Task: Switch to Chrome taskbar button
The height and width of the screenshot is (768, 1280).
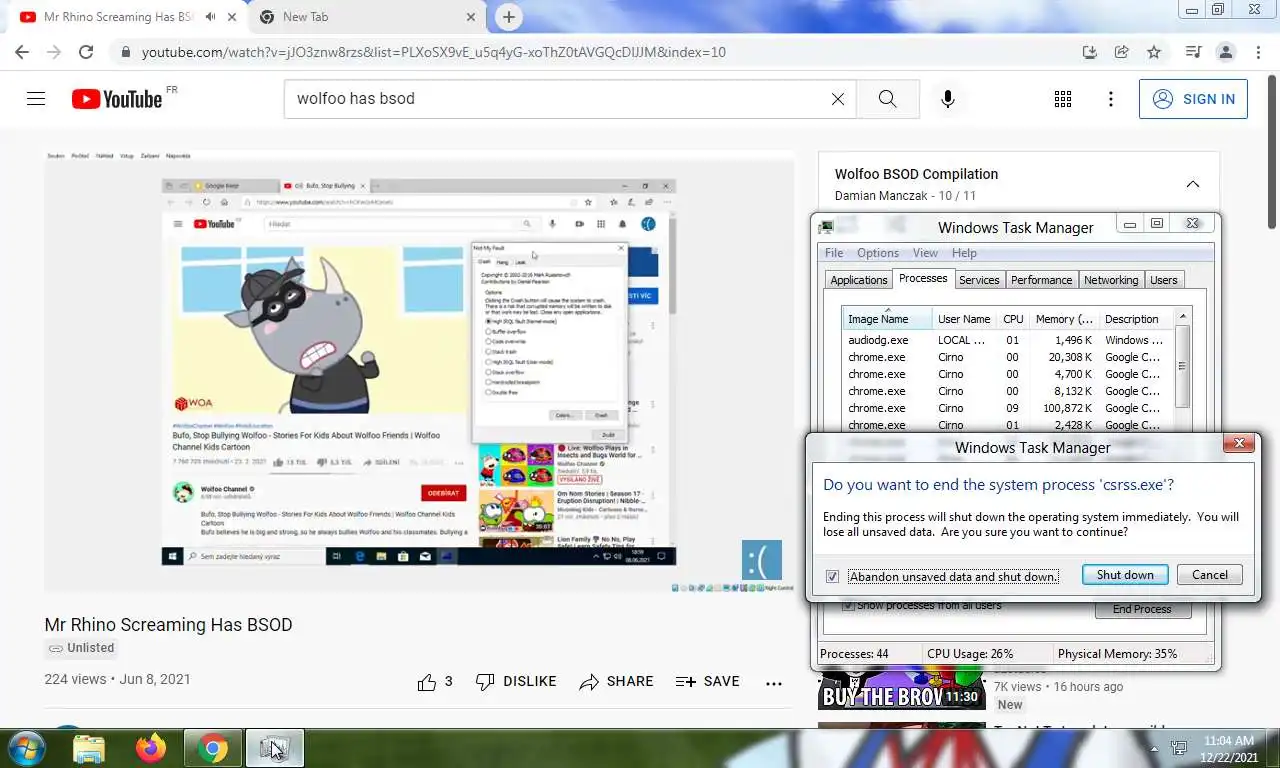Action: pos(212,748)
